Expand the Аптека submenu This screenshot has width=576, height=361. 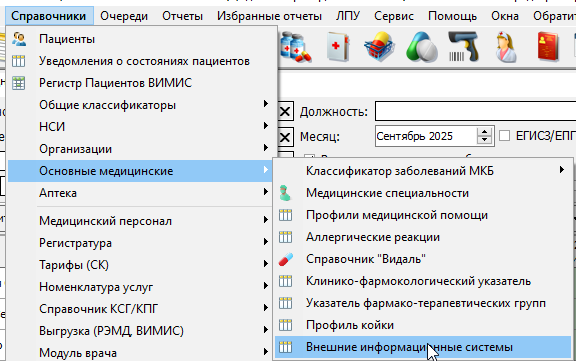click(141, 193)
